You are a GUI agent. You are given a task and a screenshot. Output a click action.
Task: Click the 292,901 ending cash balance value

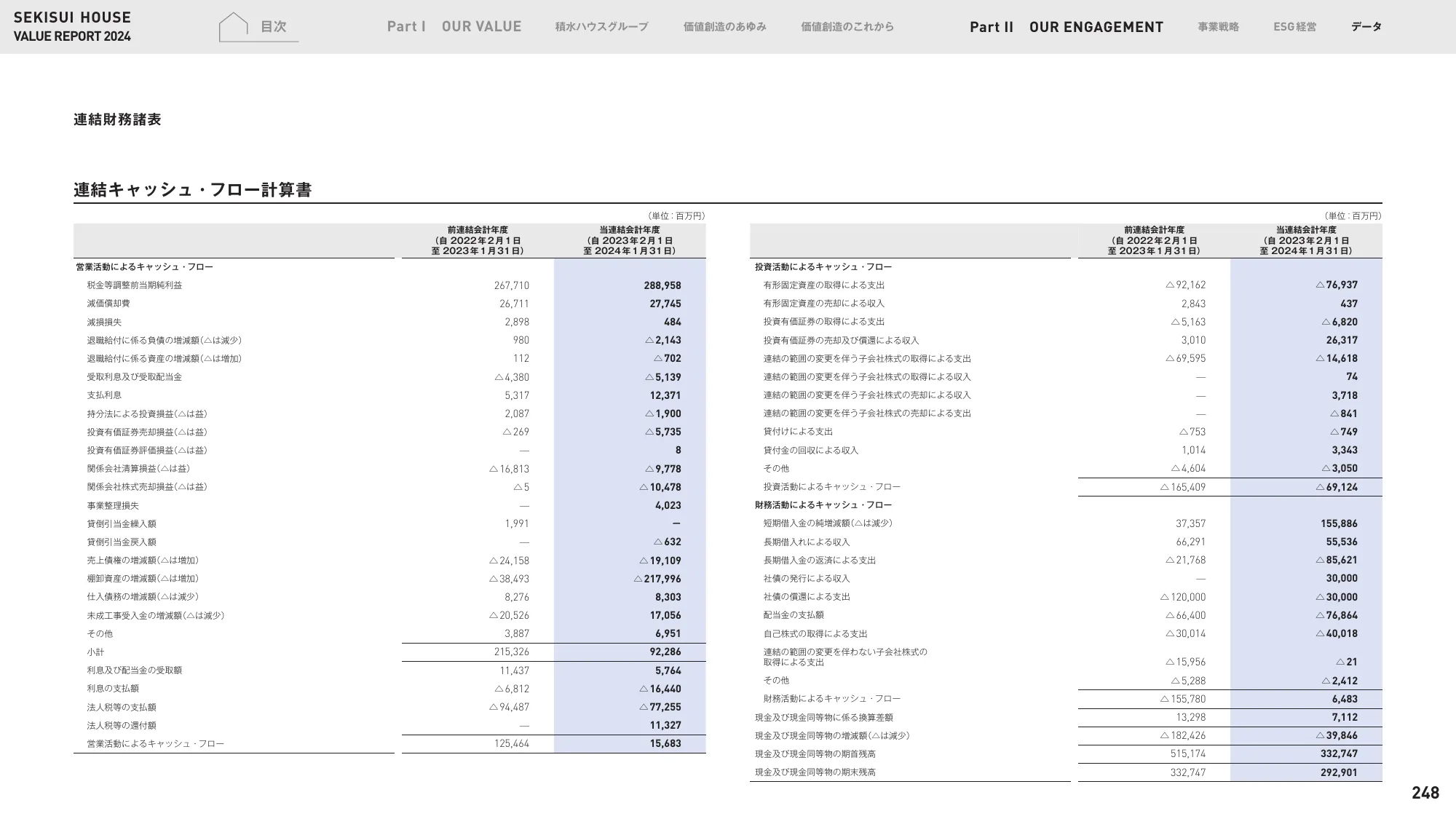[x=1338, y=772]
